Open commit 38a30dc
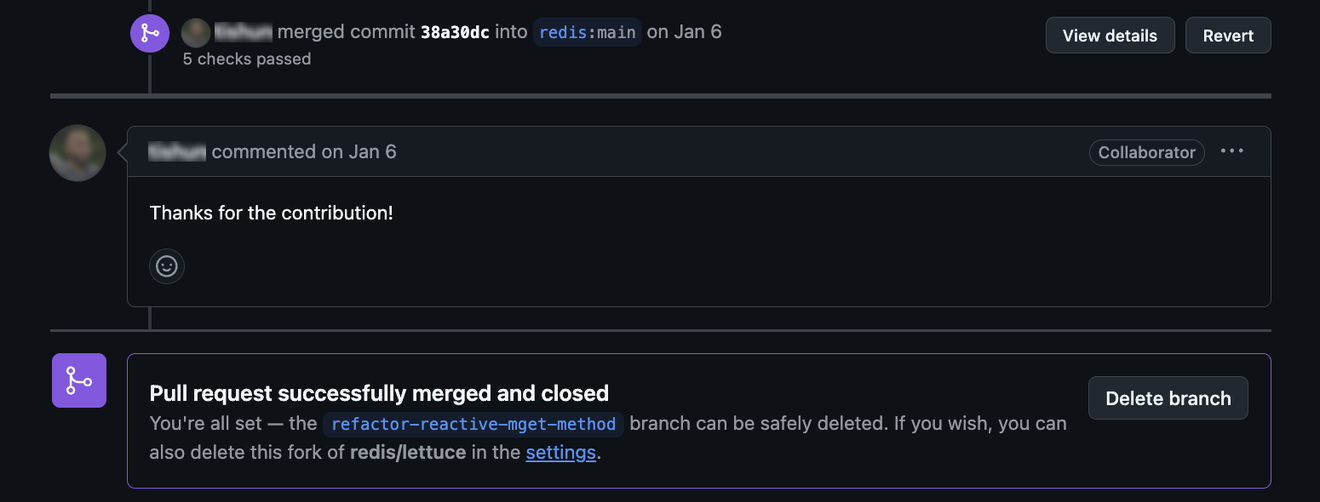The width and height of the screenshot is (1320, 502). tap(455, 32)
